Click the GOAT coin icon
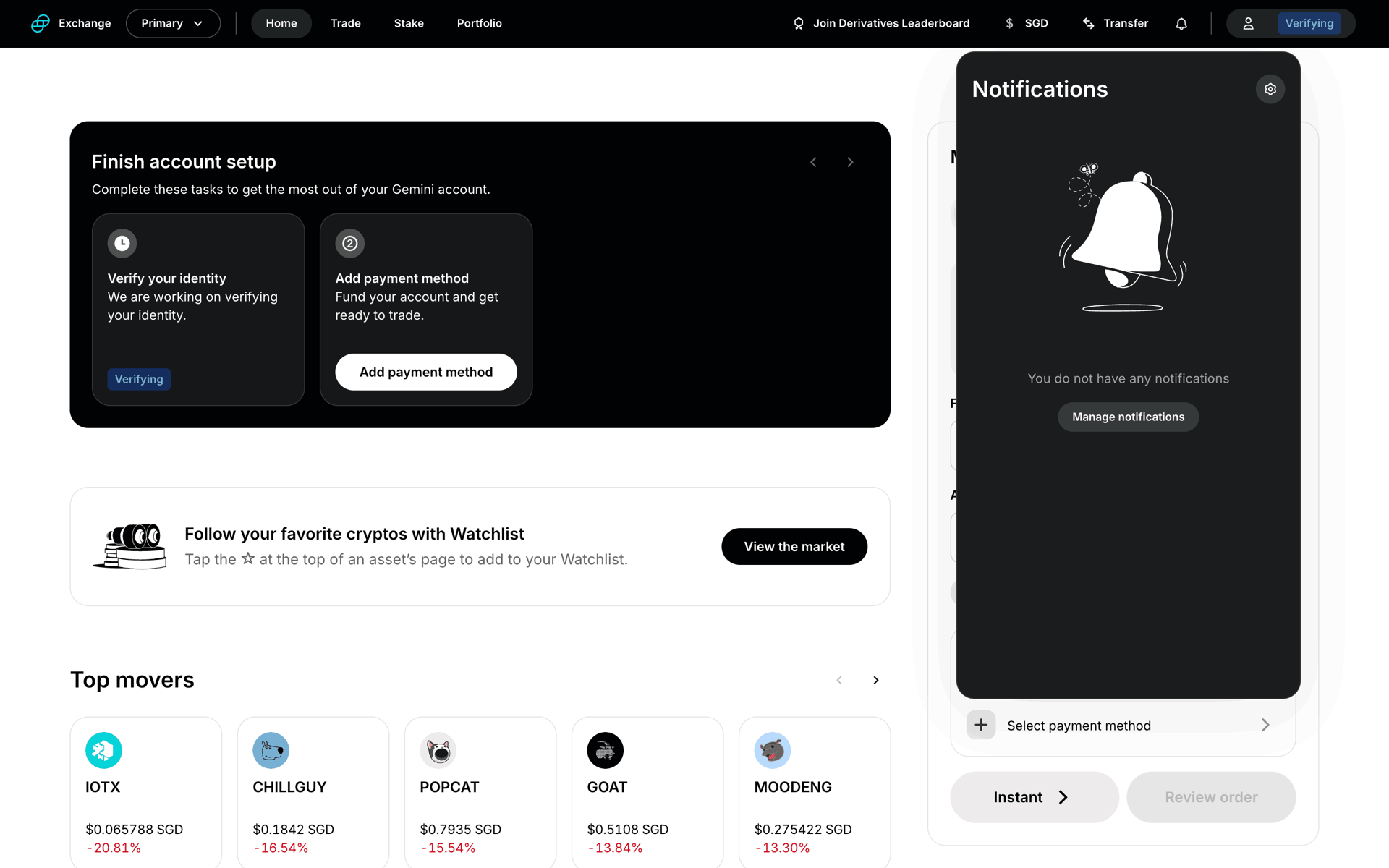Screen dimensions: 1389x868 coord(606,750)
